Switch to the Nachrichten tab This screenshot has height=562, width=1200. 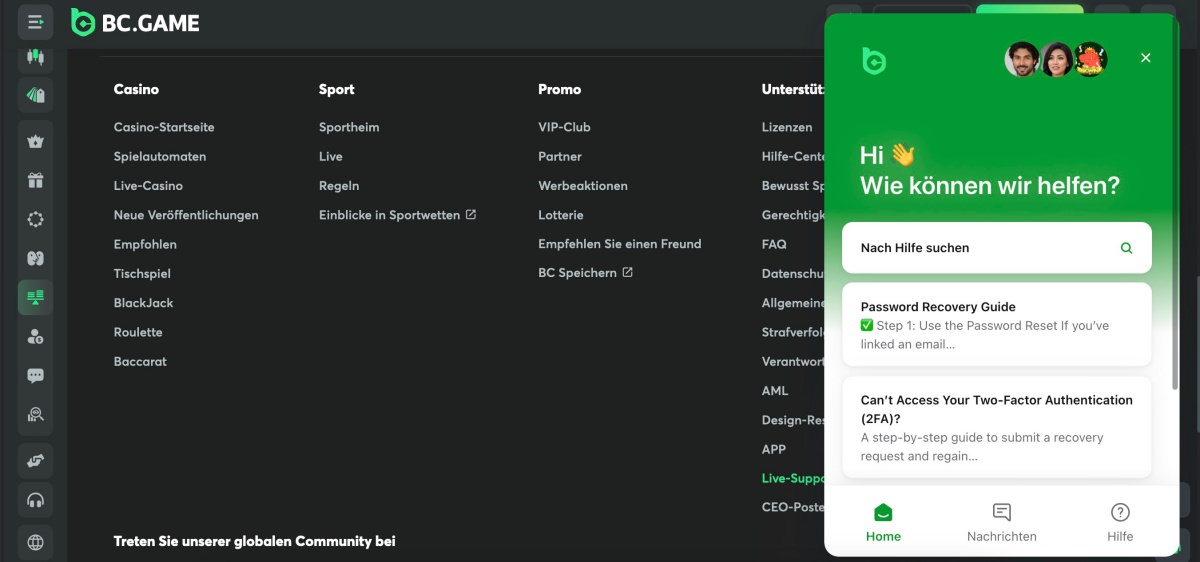tap(1001, 522)
